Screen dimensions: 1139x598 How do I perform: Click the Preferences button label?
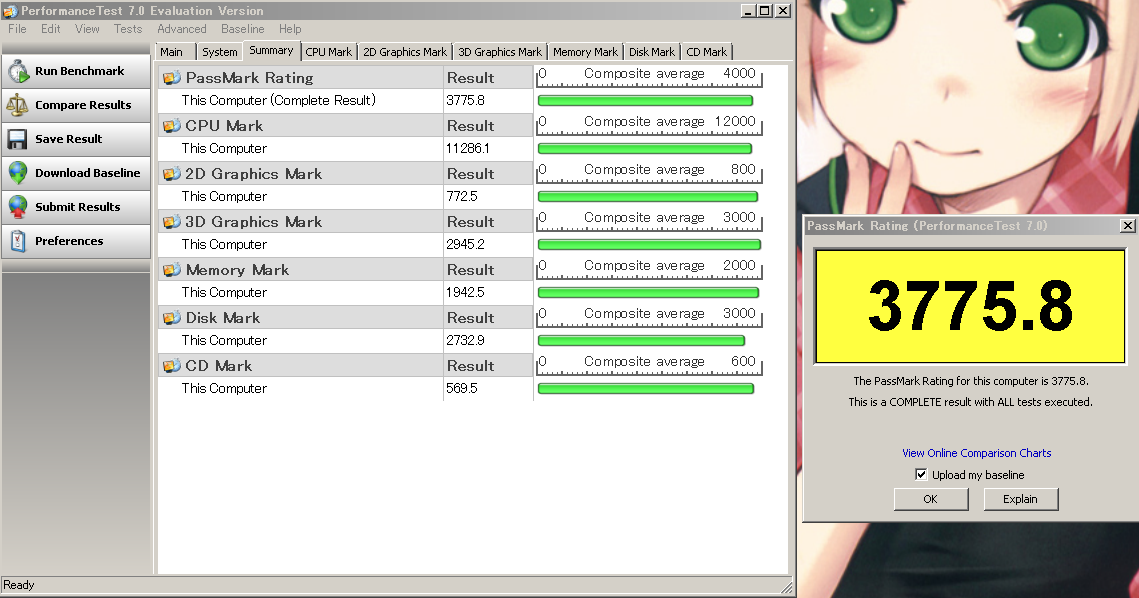pyautogui.click(x=69, y=241)
